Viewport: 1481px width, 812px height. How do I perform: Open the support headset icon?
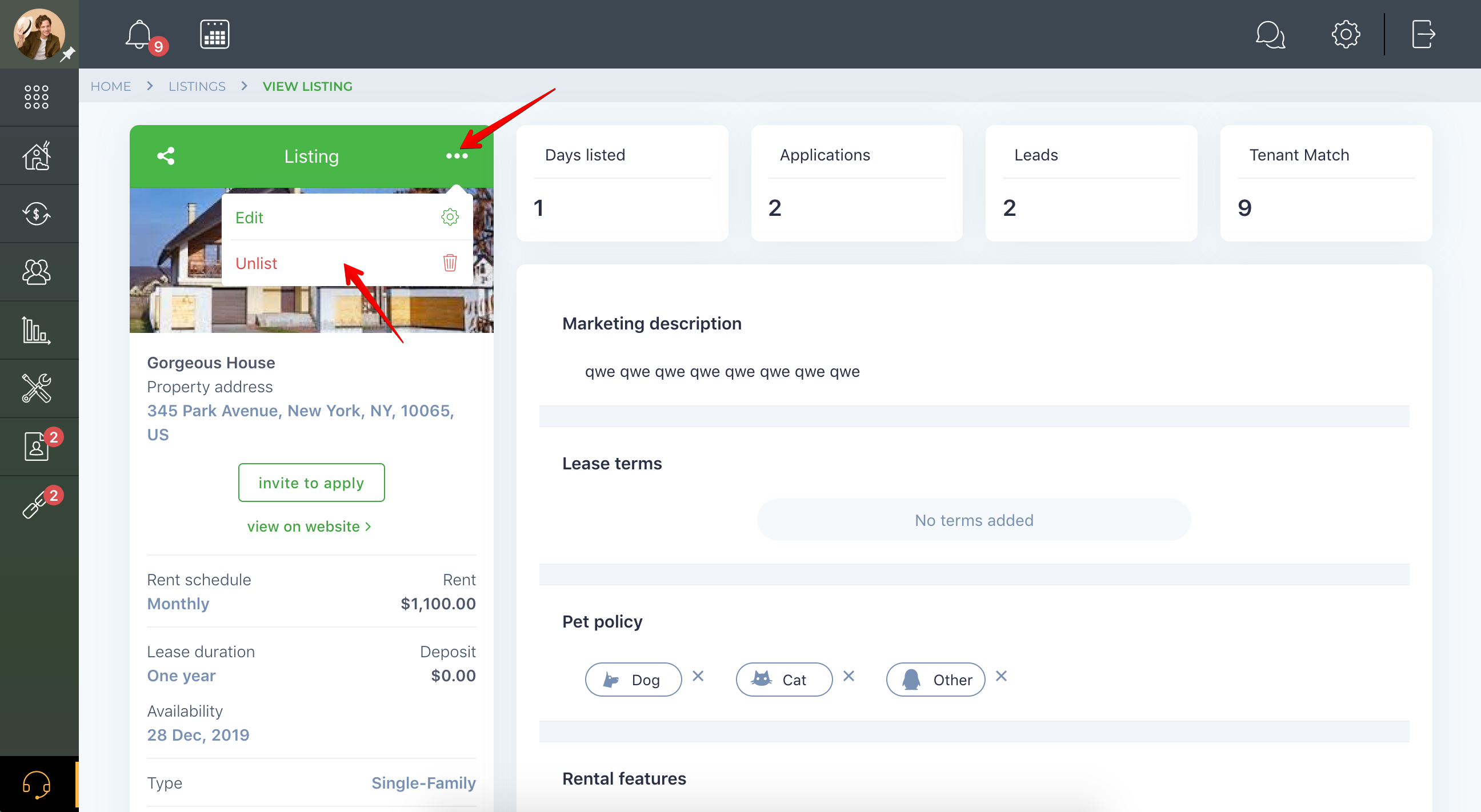[37, 784]
